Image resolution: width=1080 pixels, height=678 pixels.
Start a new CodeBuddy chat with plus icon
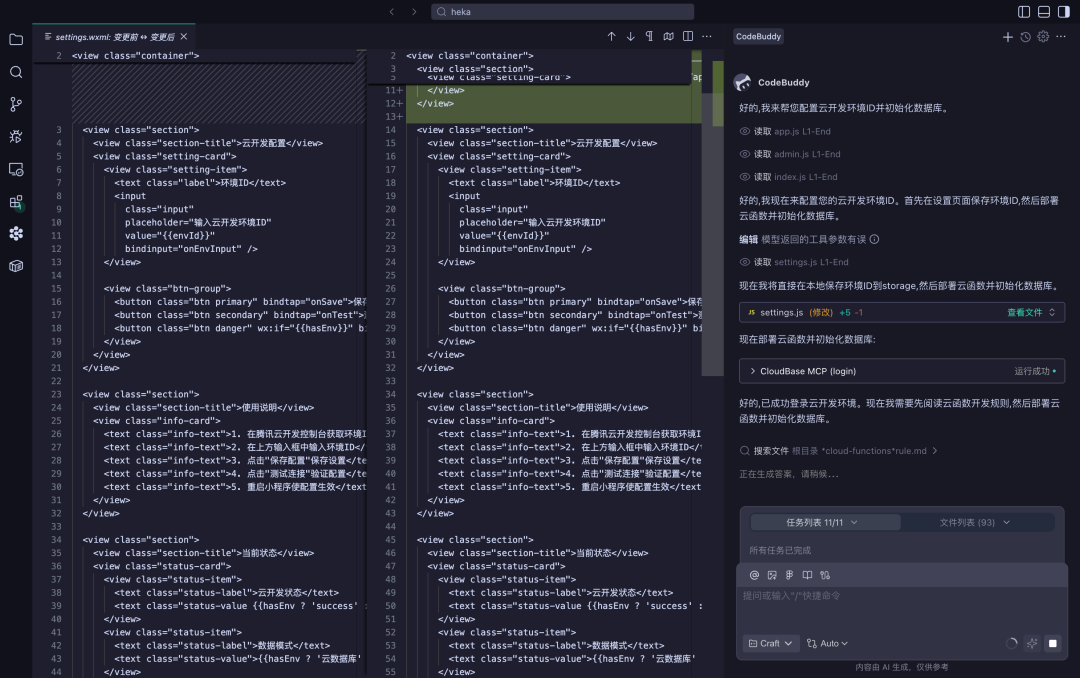pos(1008,36)
